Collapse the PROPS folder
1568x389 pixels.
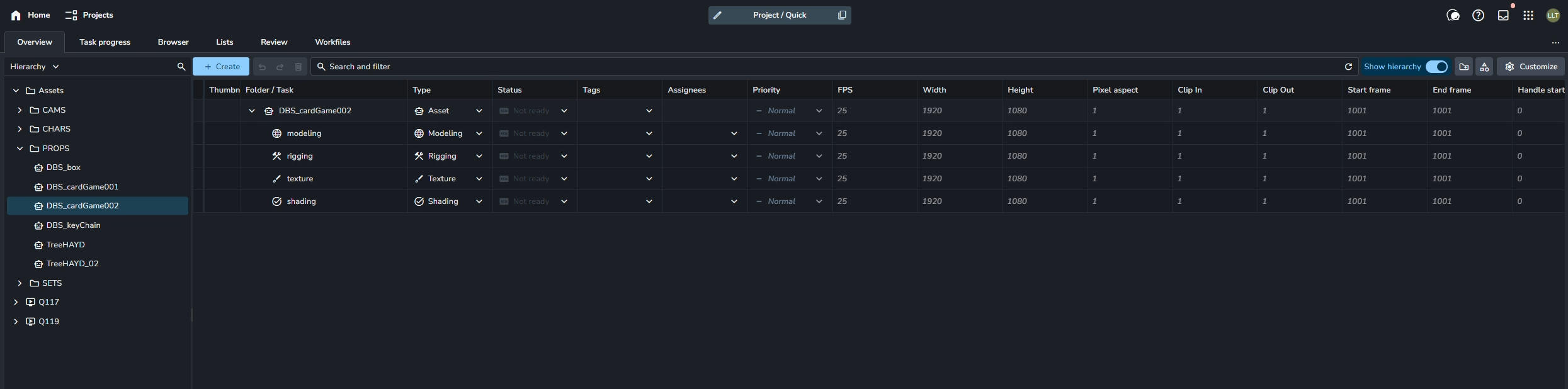click(20, 149)
